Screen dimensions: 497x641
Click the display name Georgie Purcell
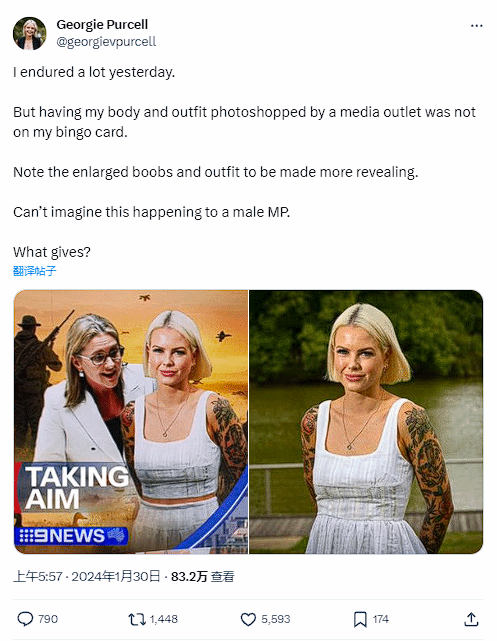(x=102, y=25)
